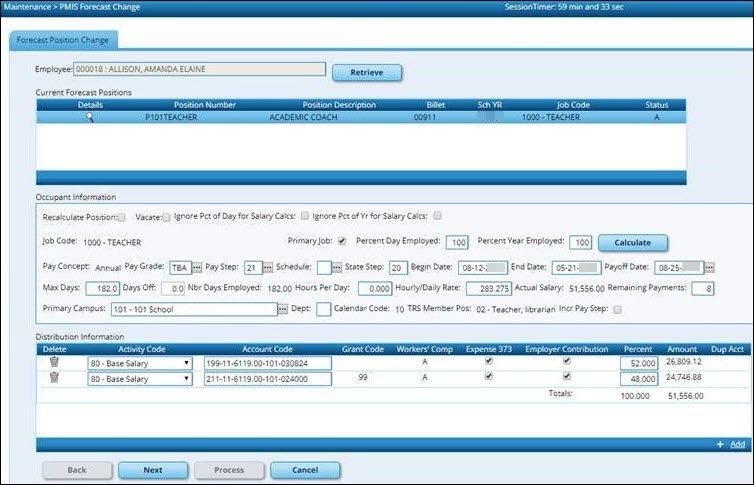Open details magnifier for P101TEACHER position

click(x=89, y=117)
